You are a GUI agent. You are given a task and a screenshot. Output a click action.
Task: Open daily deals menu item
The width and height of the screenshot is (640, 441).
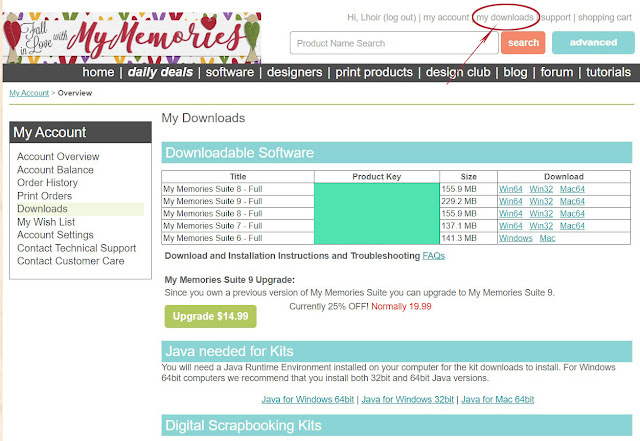pos(160,72)
